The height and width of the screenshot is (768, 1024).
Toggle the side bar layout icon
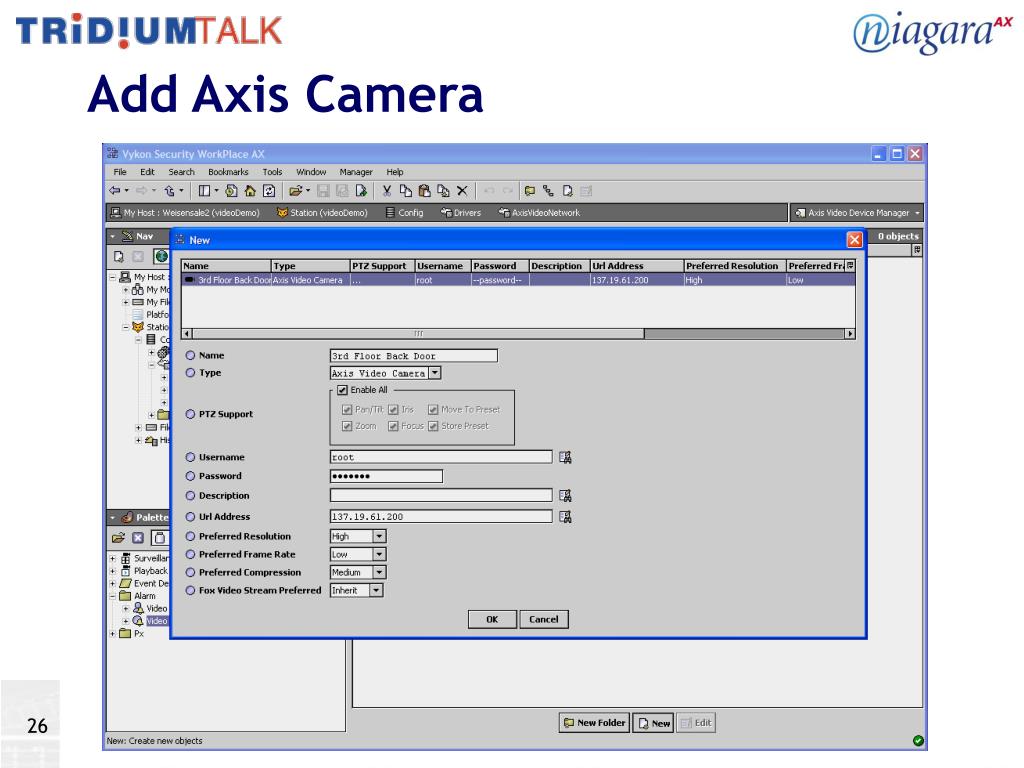point(204,191)
